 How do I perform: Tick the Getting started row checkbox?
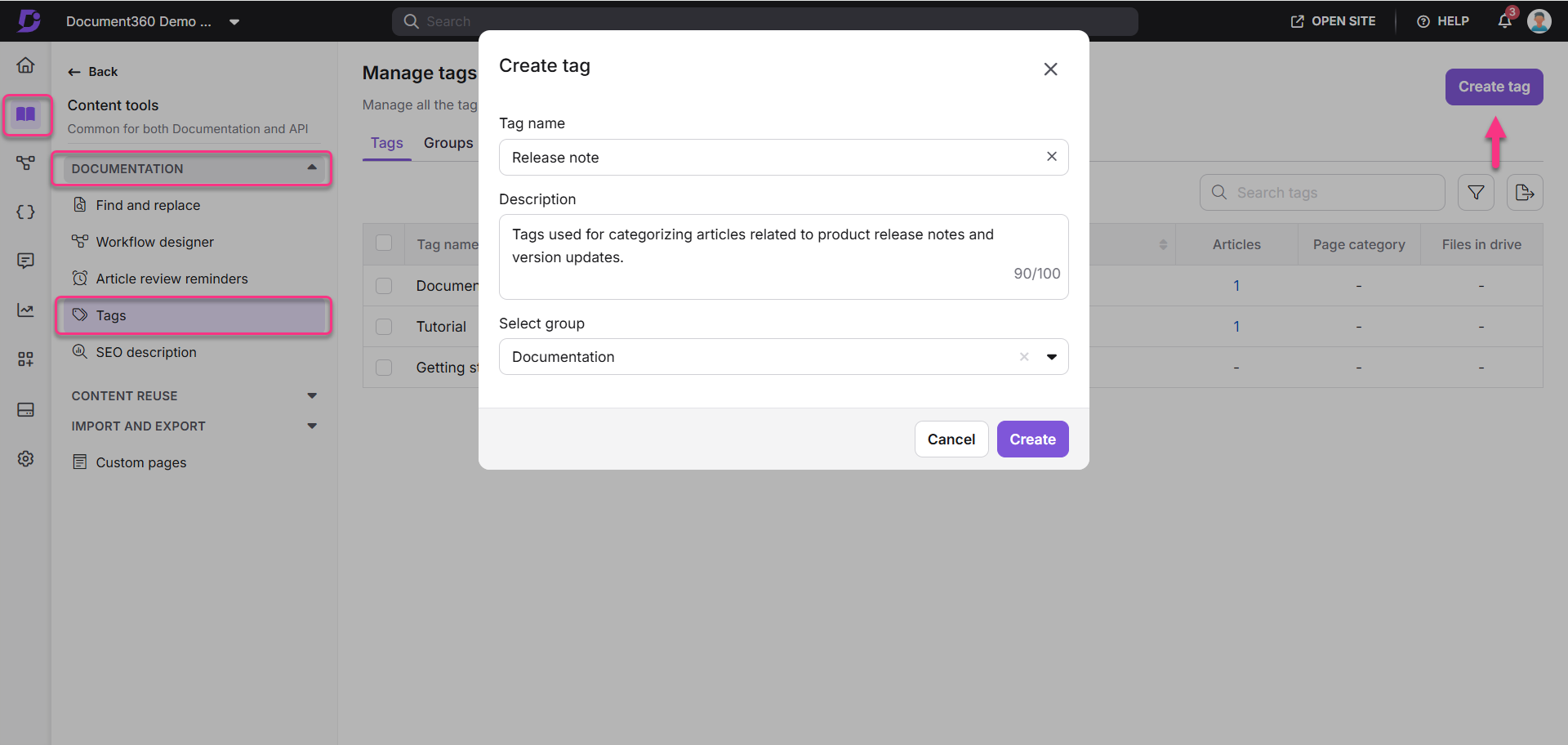[384, 368]
